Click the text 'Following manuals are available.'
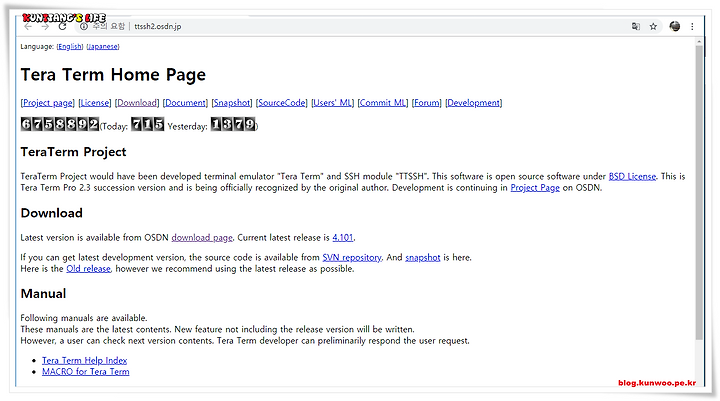This screenshot has height=401, width=720. [84, 318]
